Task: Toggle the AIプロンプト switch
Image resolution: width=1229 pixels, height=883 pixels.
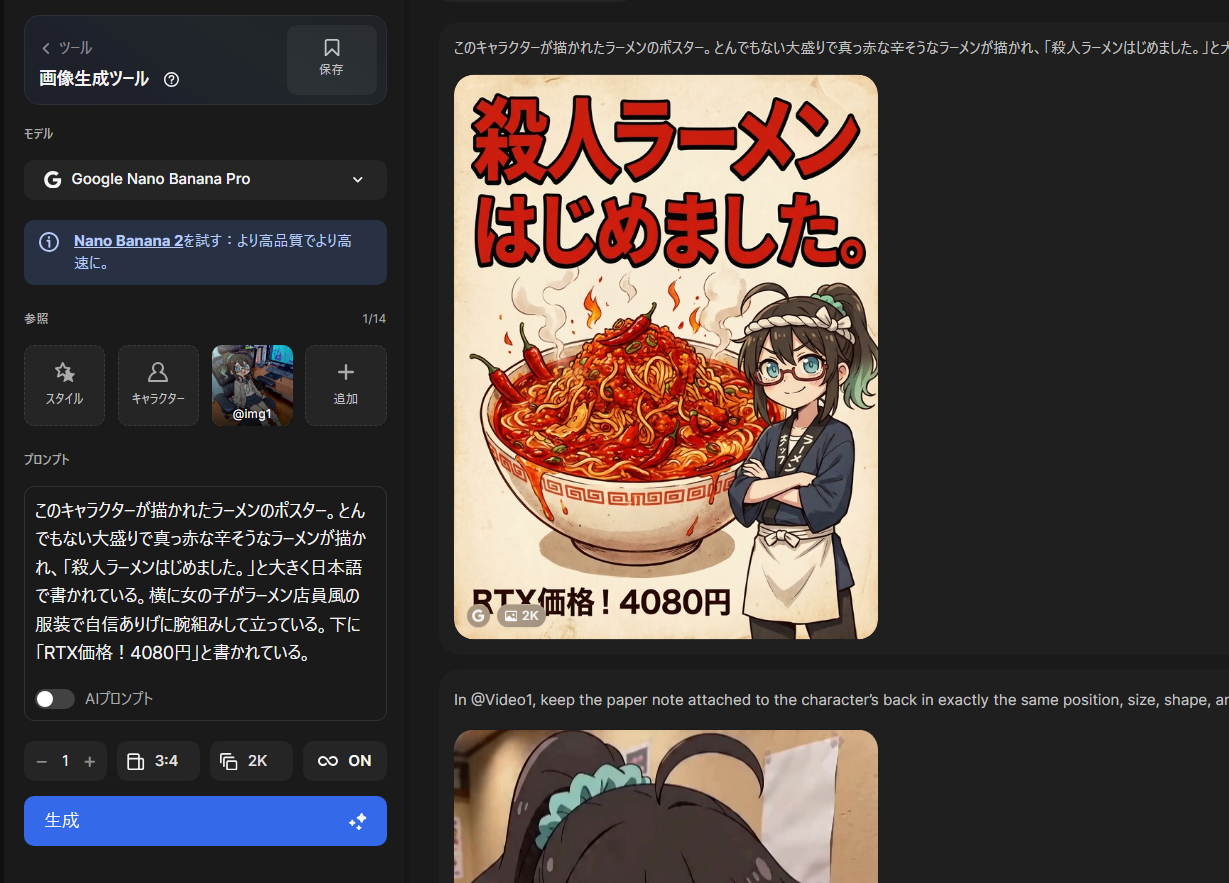Action: pos(55,699)
